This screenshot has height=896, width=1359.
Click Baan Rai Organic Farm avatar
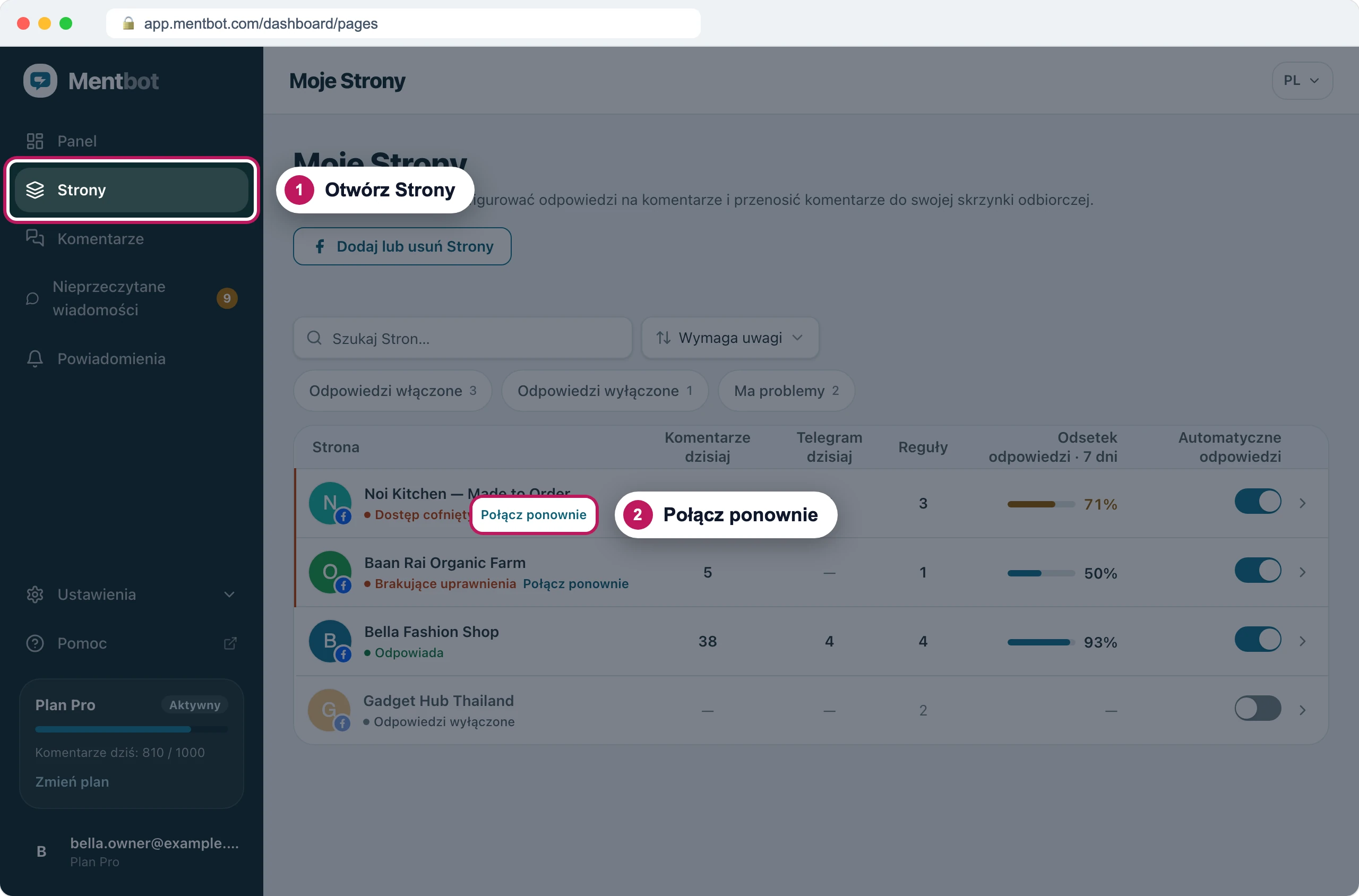pos(330,572)
